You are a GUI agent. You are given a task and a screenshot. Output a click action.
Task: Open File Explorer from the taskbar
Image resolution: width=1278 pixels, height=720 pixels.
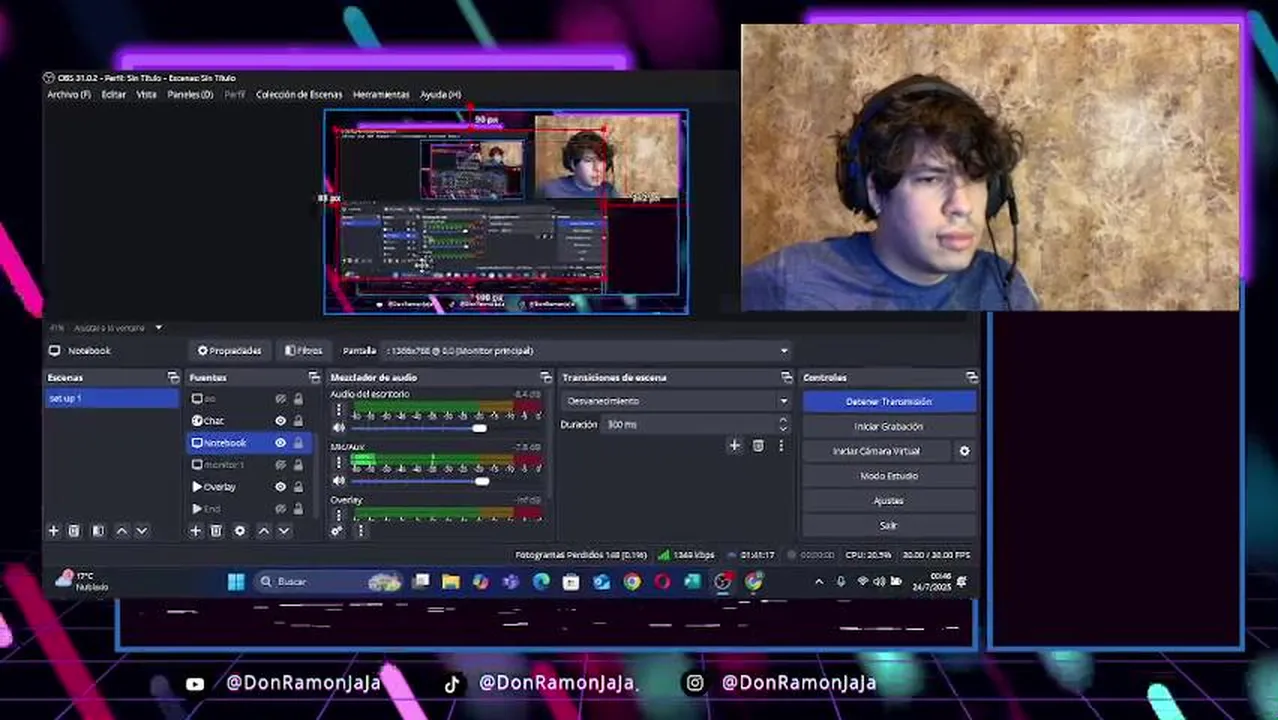451,581
